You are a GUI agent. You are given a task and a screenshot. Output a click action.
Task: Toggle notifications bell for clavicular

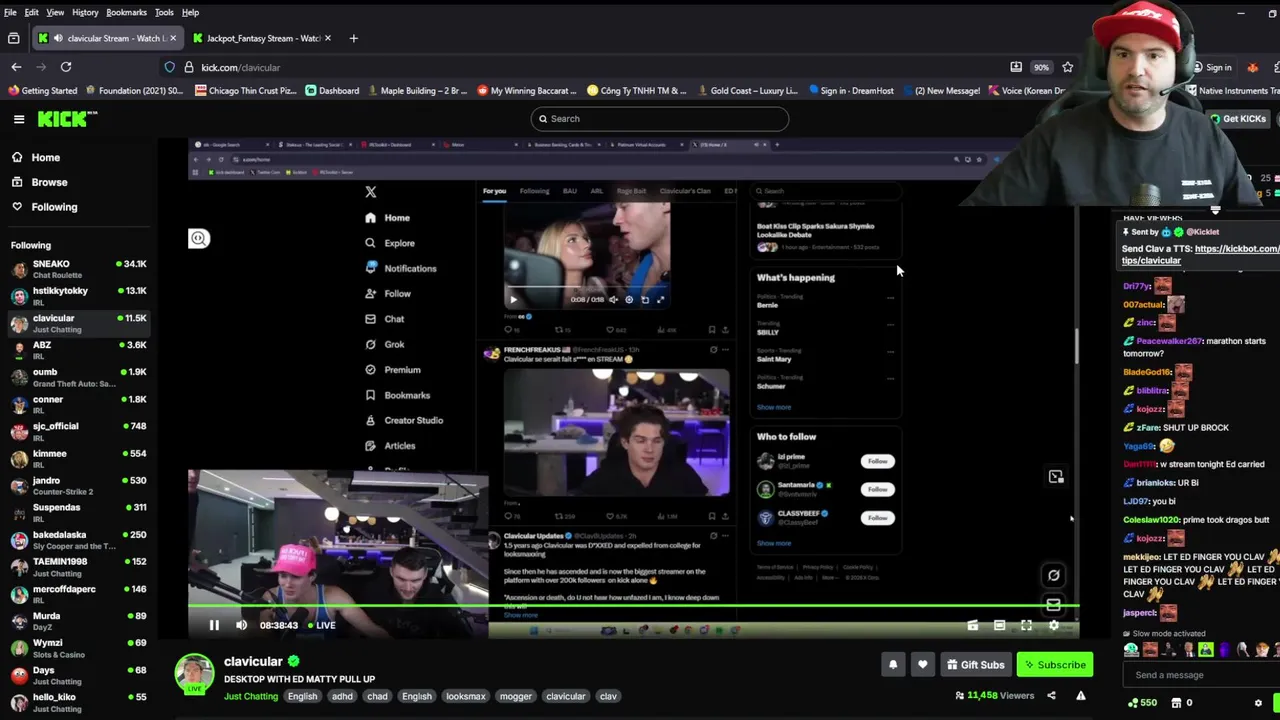tap(893, 665)
